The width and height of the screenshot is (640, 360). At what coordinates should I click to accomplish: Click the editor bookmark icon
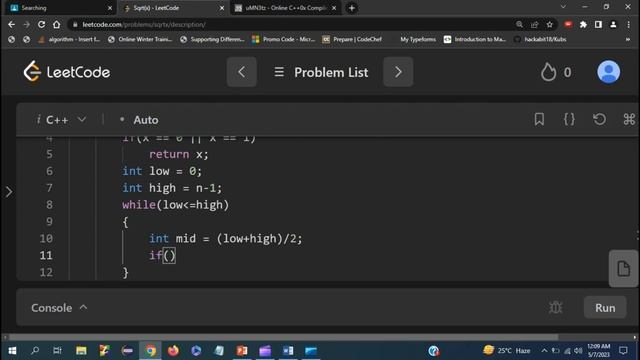click(539, 119)
